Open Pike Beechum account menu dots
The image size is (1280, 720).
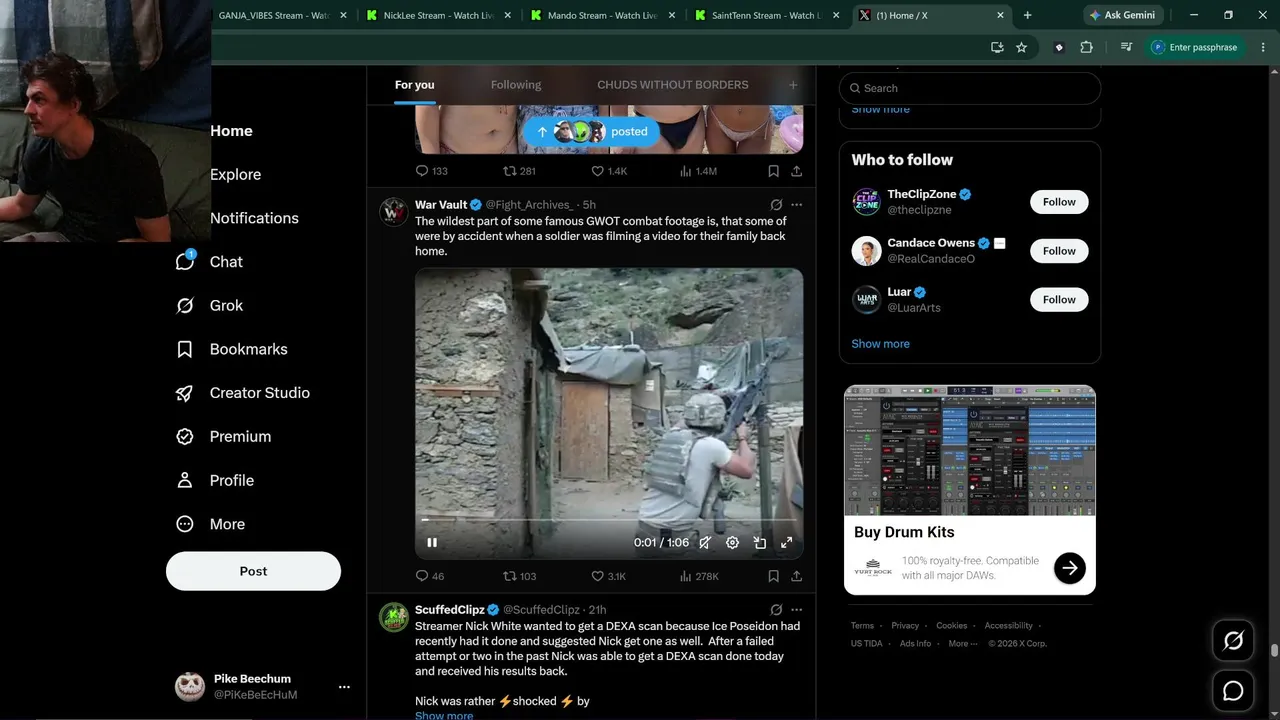point(344,687)
